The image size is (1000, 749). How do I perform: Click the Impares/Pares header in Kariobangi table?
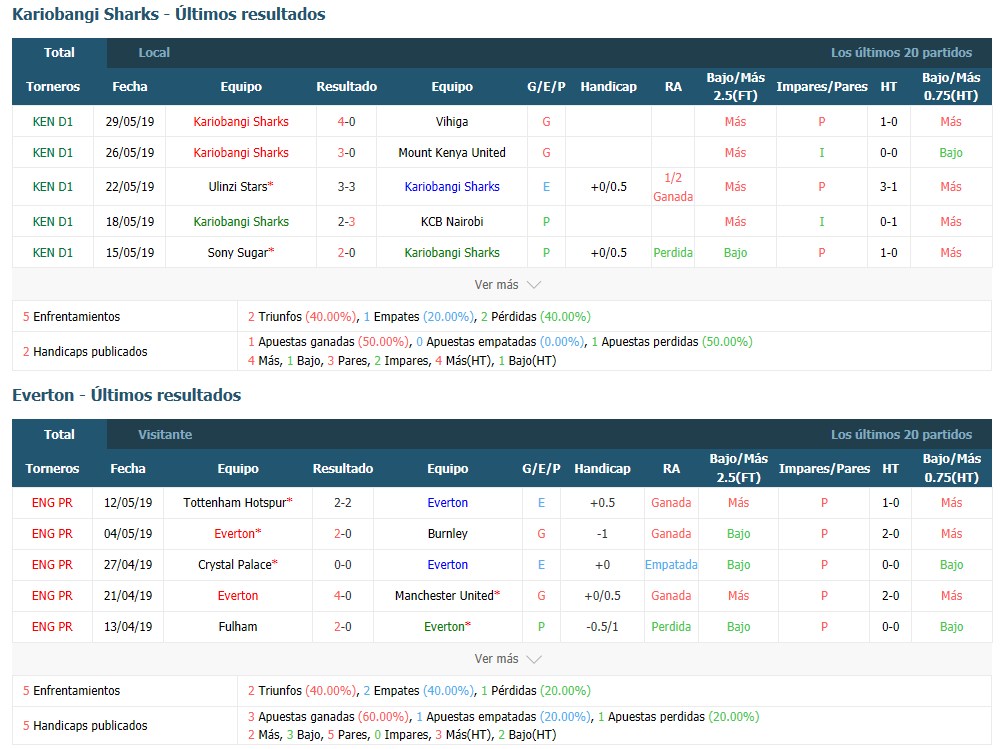(x=821, y=87)
